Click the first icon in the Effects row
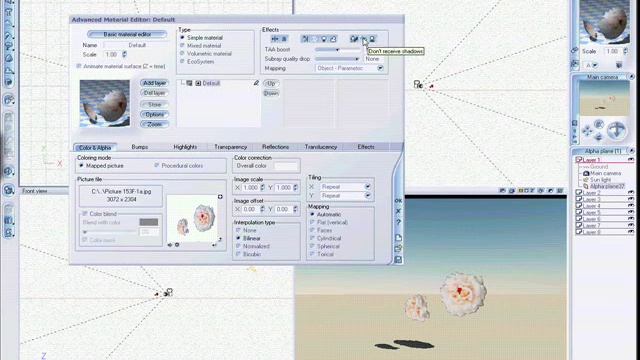The image size is (640, 360). [275, 39]
